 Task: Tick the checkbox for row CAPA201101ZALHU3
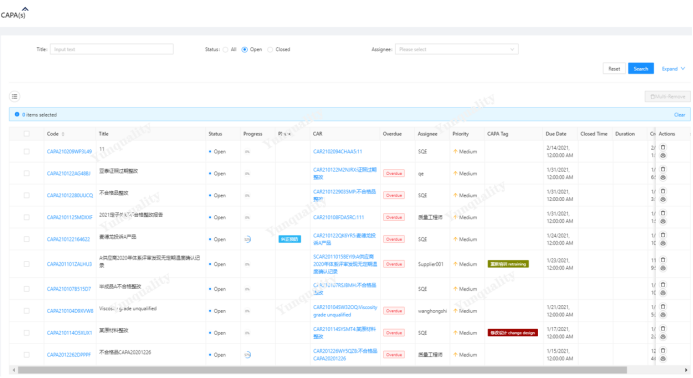pyautogui.click(x=27, y=264)
